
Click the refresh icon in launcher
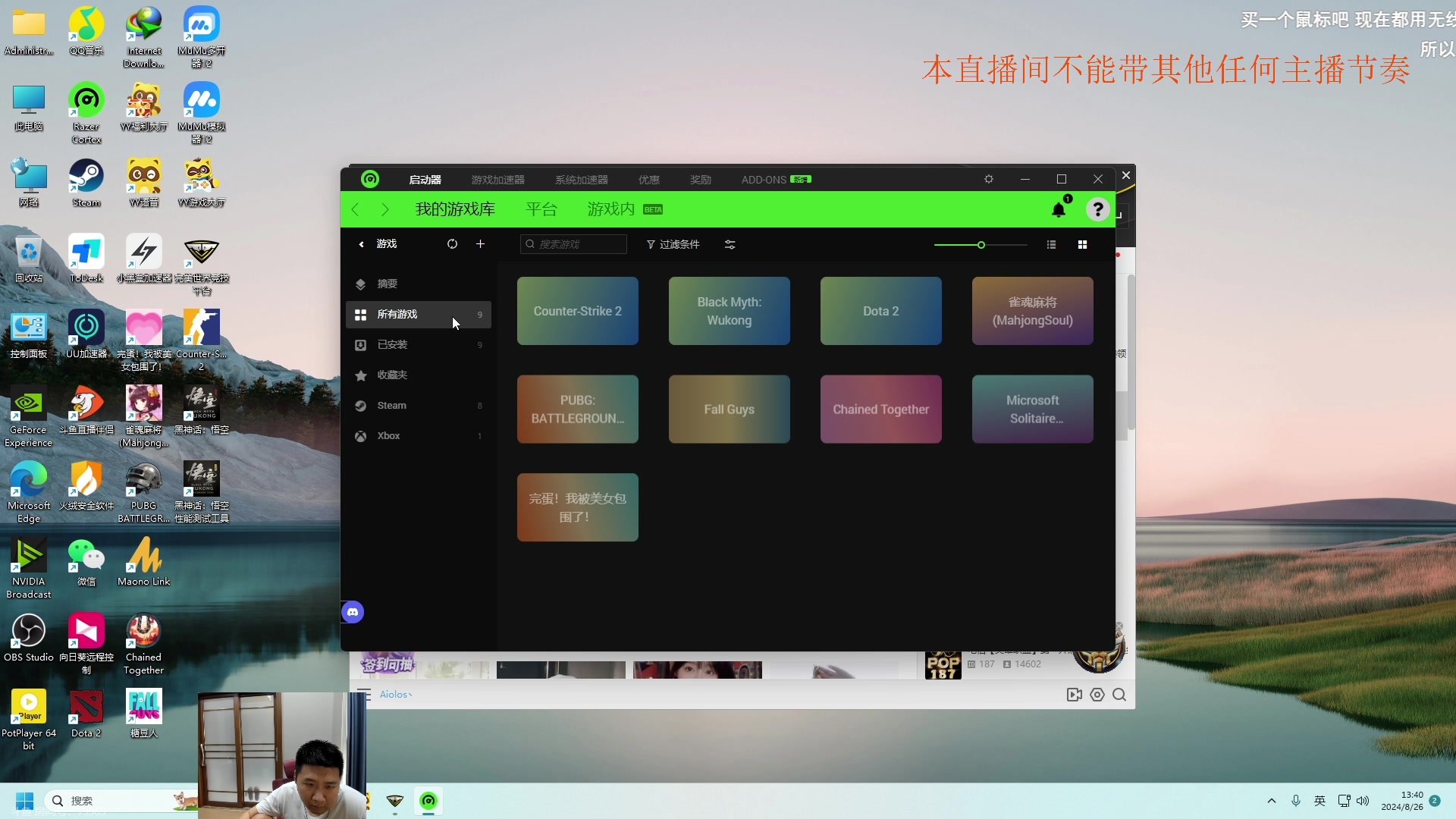[452, 244]
